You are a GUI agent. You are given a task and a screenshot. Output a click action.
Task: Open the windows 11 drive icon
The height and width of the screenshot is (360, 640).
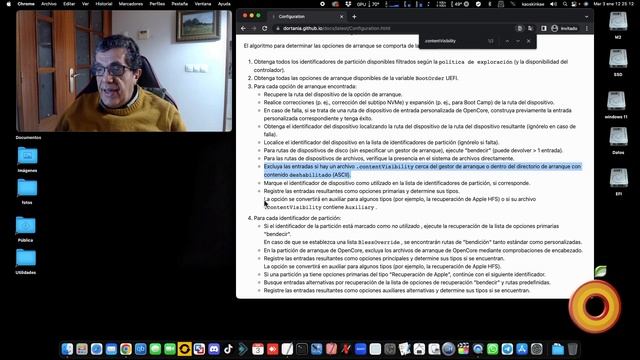coord(616,101)
